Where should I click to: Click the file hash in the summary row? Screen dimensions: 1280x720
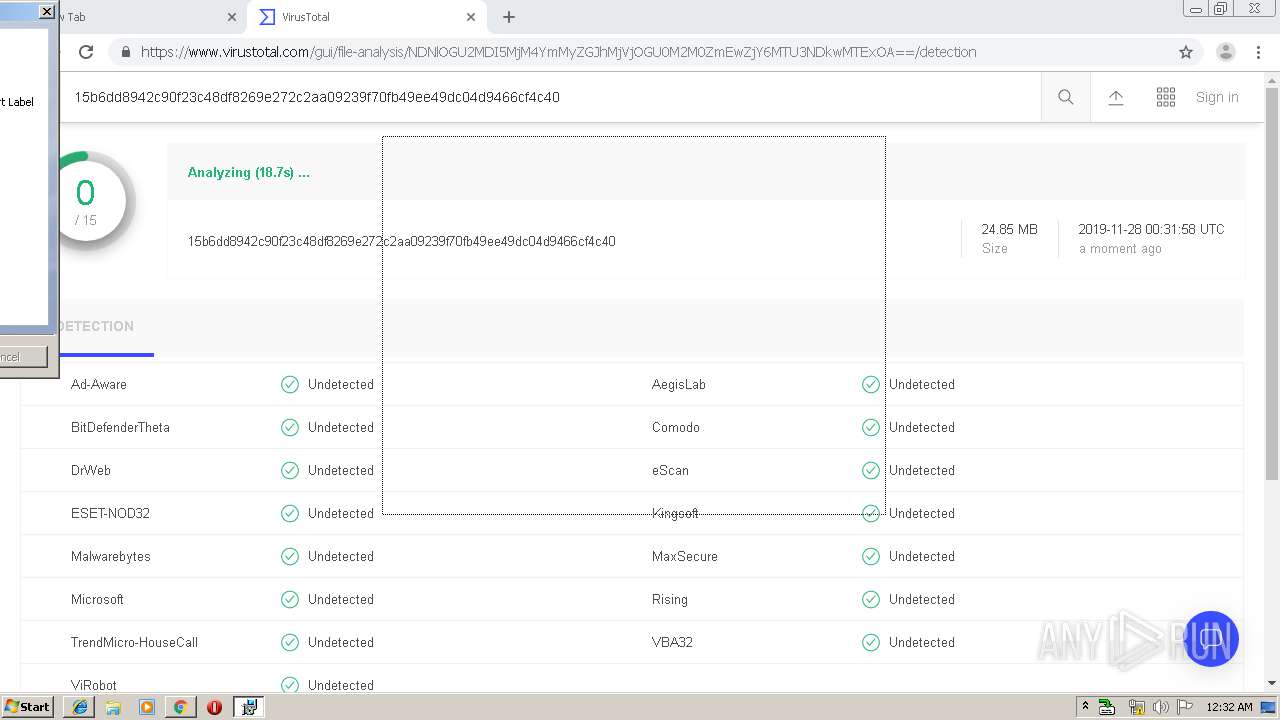pos(401,241)
